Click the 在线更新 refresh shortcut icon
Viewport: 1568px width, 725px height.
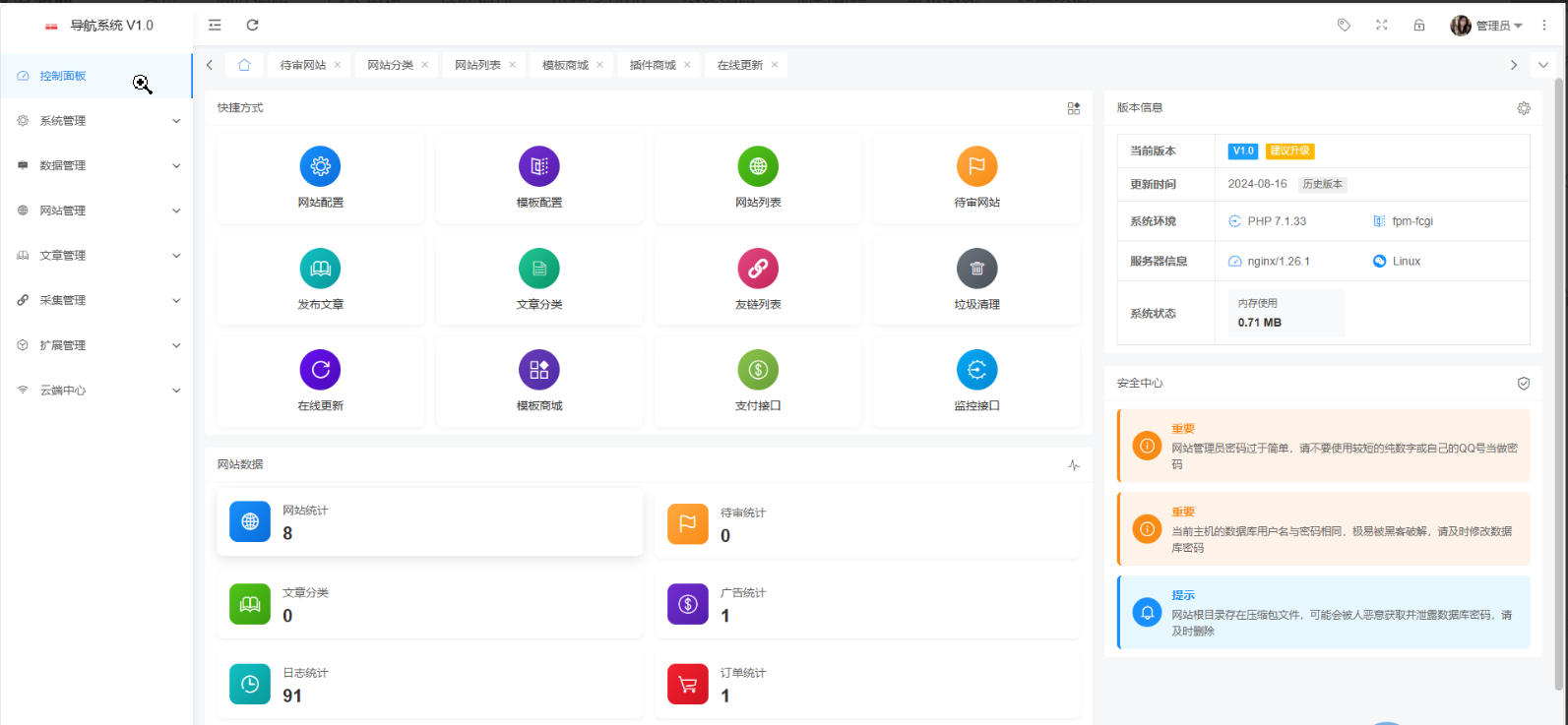[320, 370]
